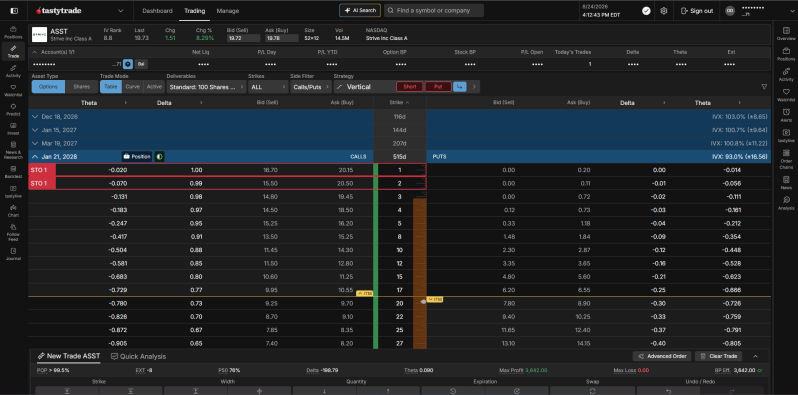The image size is (798, 395).
Task: Select Shares asset type
Action: [81, 87]
